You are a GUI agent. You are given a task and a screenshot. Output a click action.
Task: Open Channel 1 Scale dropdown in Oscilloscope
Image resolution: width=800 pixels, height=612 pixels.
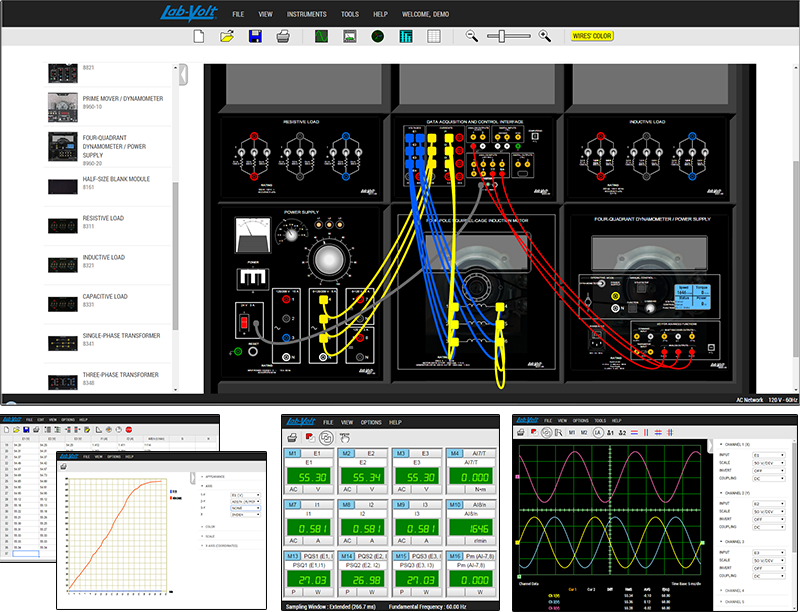coord(769,463)
